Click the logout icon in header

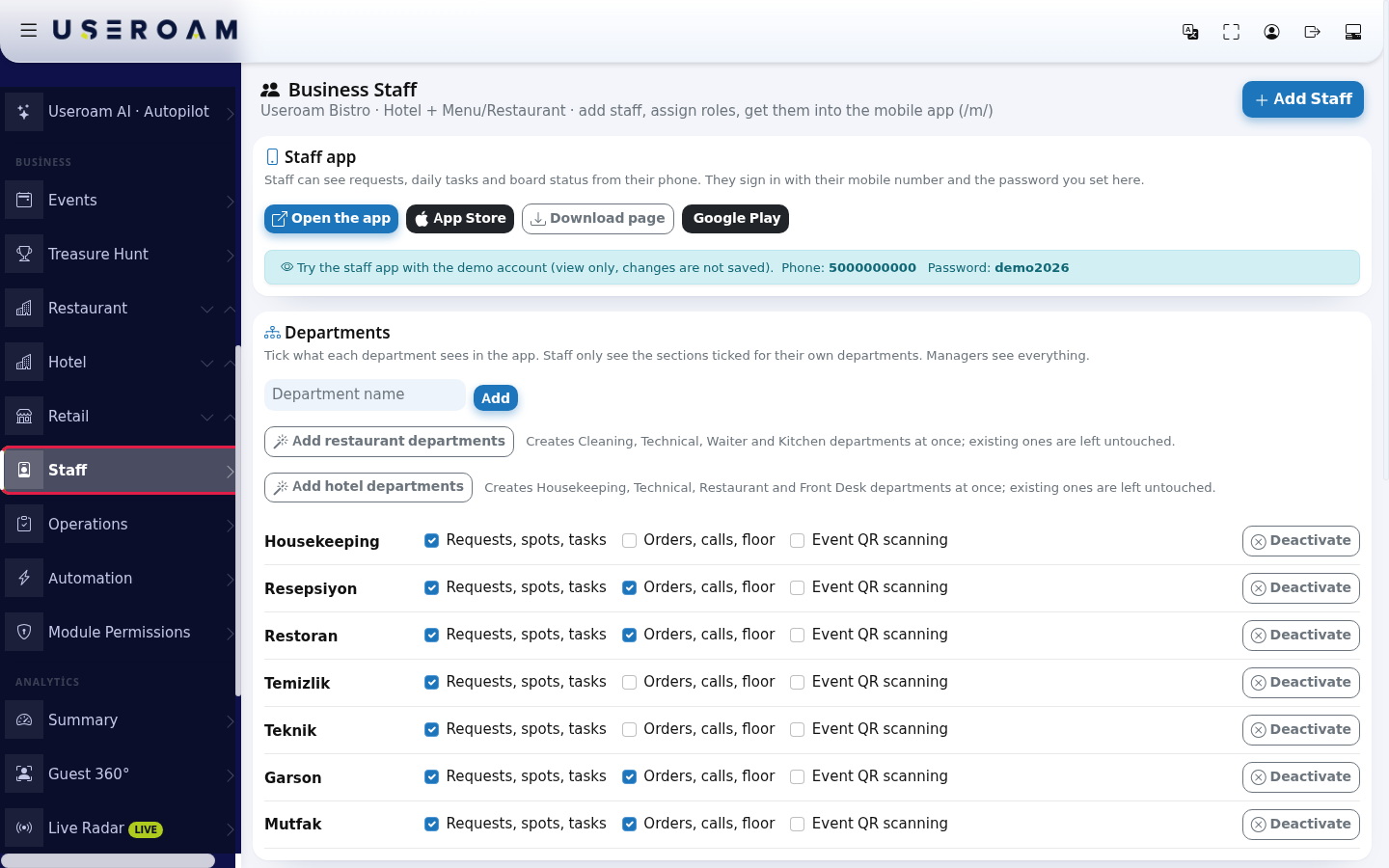[1312, 32]
